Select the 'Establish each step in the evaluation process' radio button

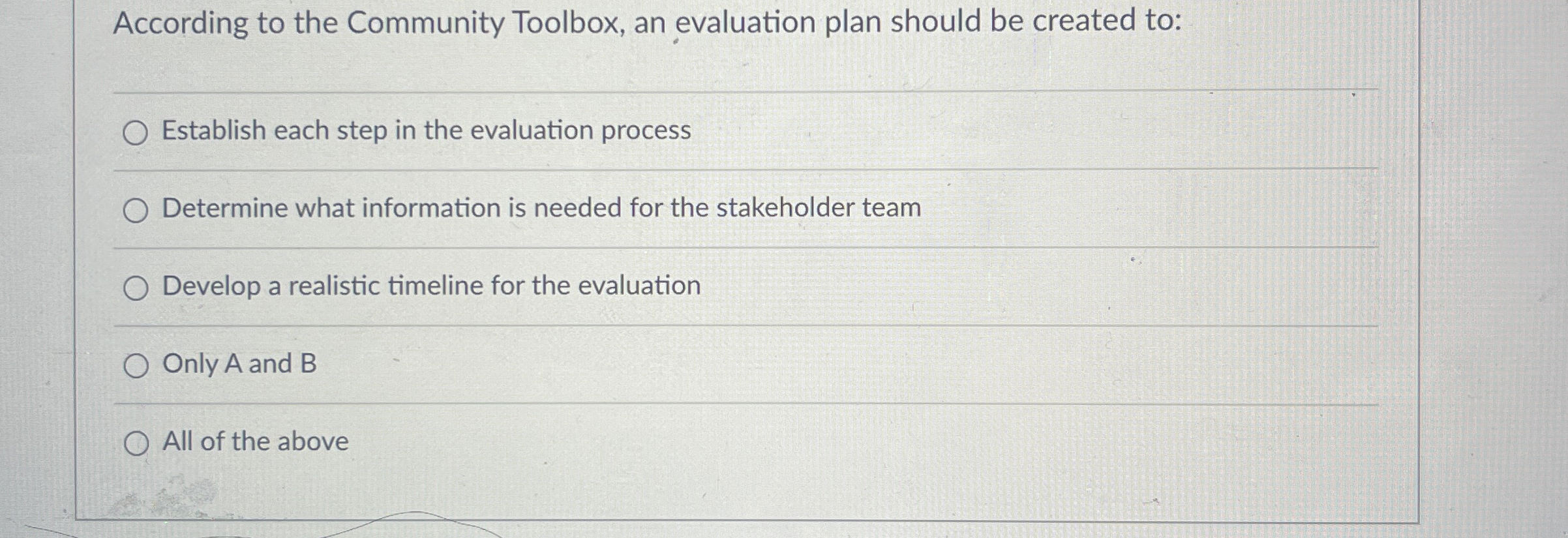(136, 133)
